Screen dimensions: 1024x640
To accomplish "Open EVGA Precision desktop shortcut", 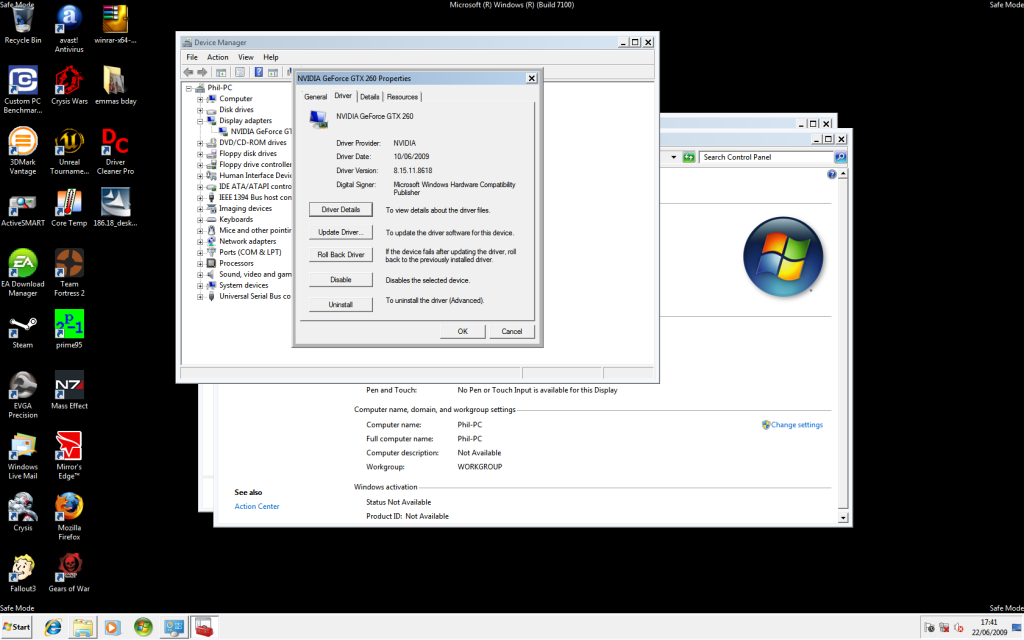I will (x=22, y=385).
